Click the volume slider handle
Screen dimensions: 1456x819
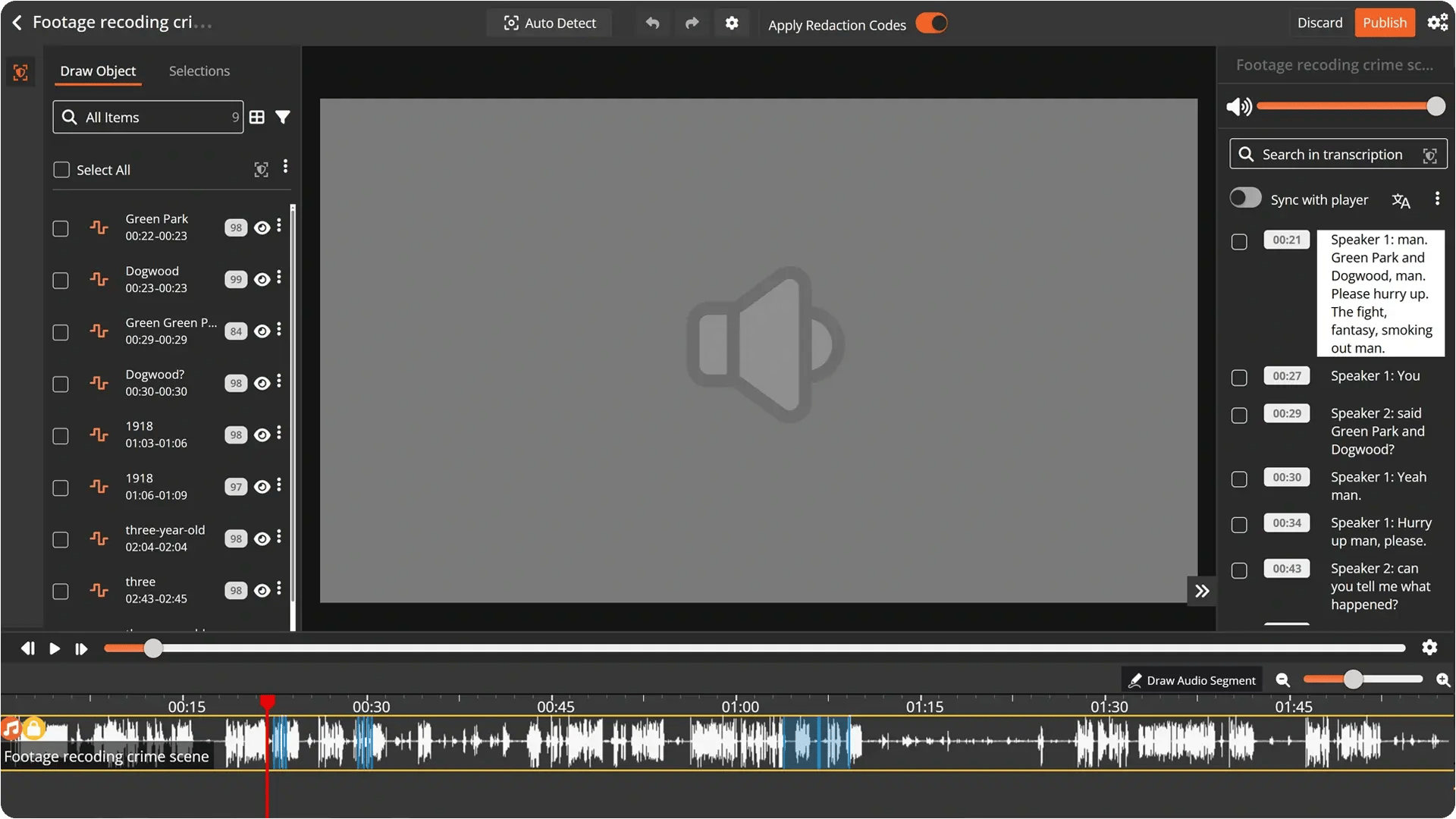pyautogui.click(x=1436, y=107)
